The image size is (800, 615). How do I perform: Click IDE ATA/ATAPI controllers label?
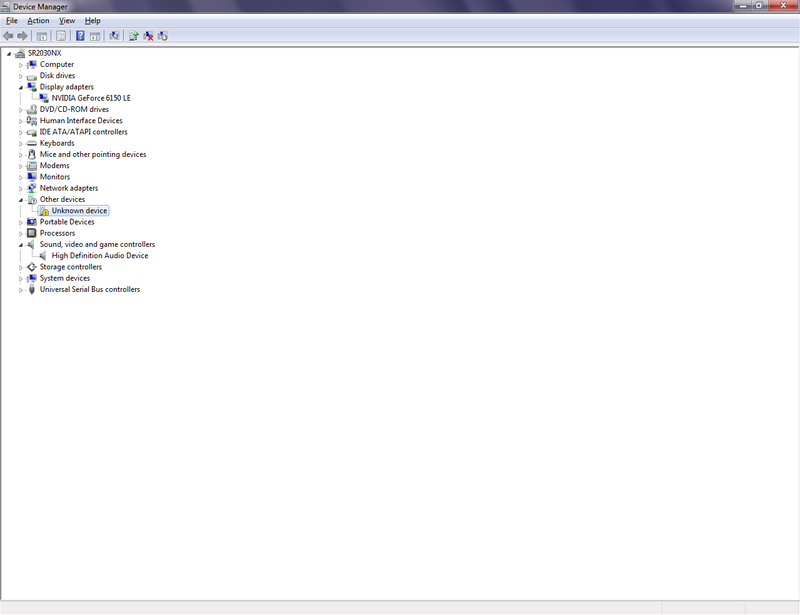click(x=84, y=132)
